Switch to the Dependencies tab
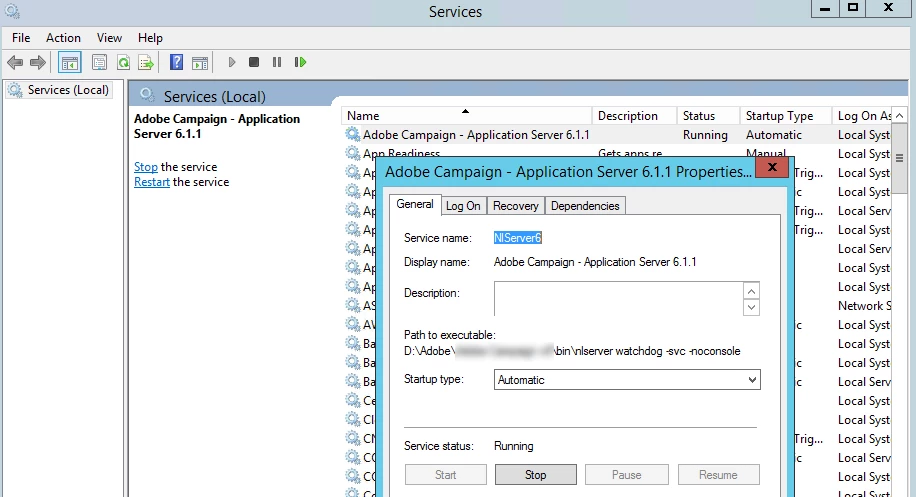The width and height of the screenshot is (916, 497). 585,206
